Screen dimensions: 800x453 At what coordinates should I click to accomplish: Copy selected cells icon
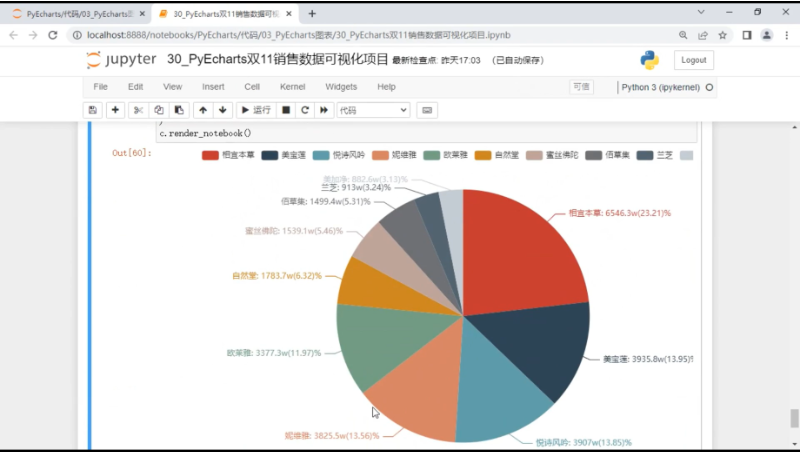159,110
